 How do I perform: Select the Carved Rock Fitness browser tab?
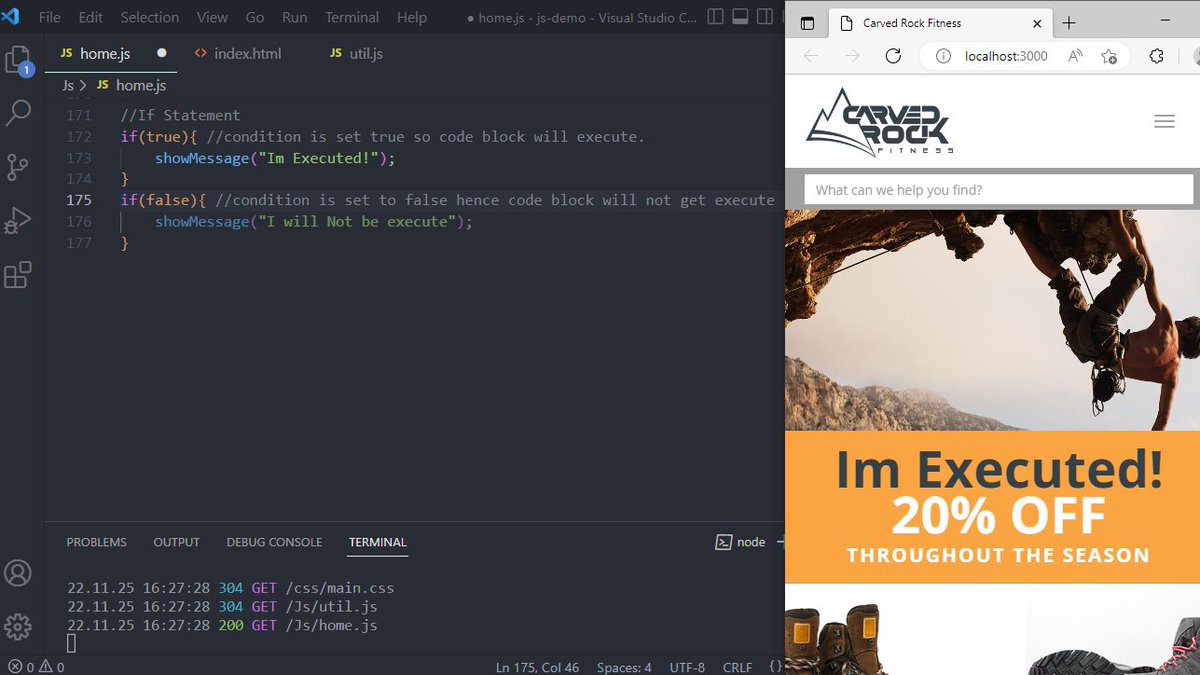coord(940,23)
